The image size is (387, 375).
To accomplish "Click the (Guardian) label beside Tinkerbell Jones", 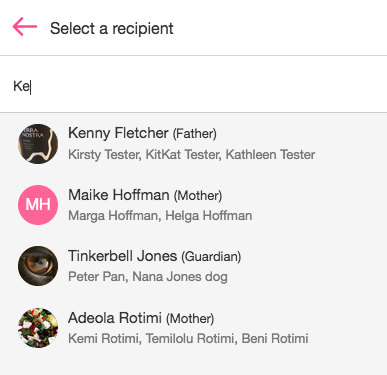I will (211, 257).
